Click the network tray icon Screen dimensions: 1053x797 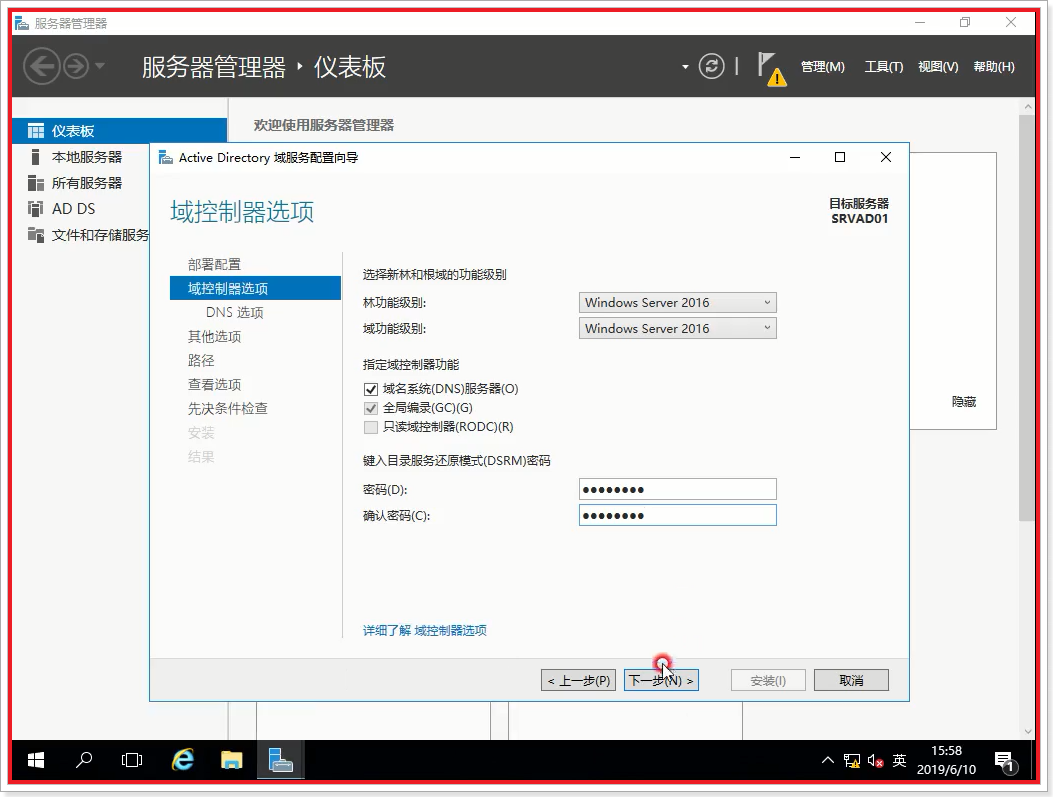tap(852, 761)
